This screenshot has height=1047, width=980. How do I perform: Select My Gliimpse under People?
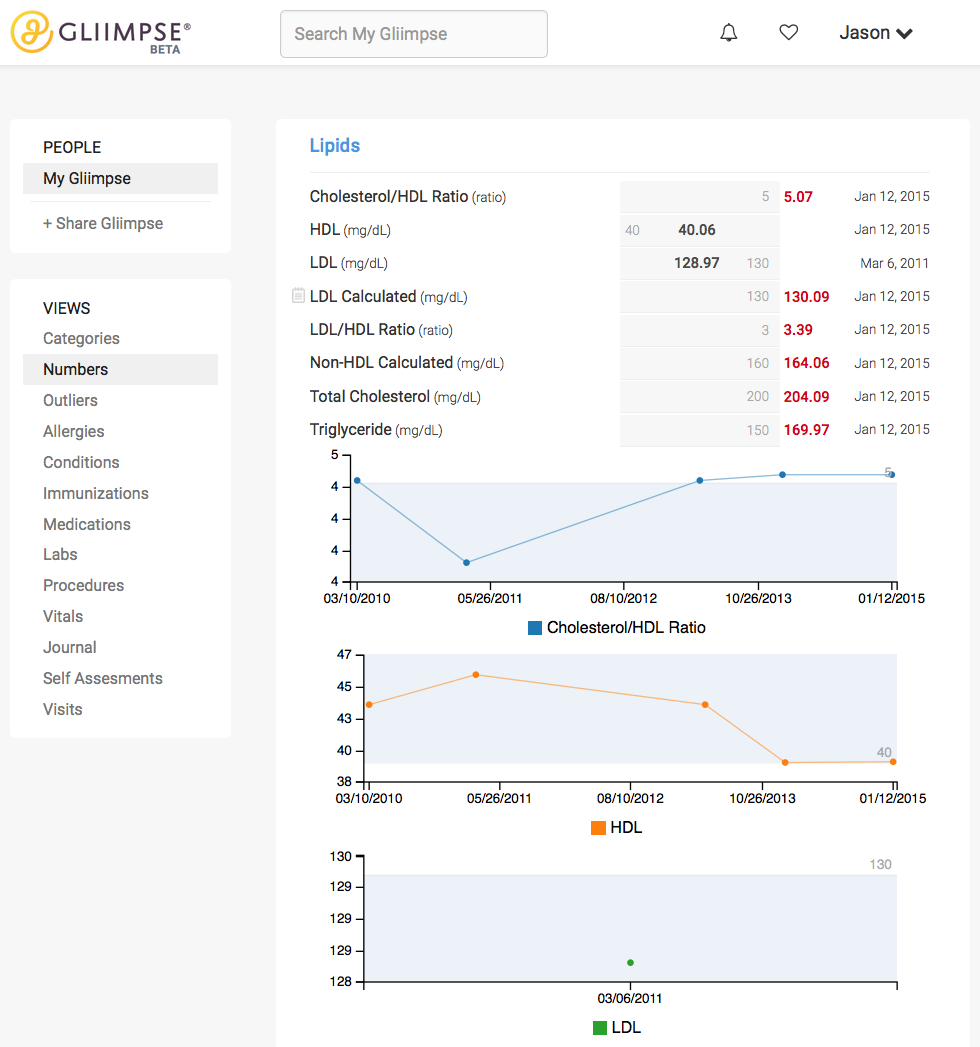click(x=120, y=178)
